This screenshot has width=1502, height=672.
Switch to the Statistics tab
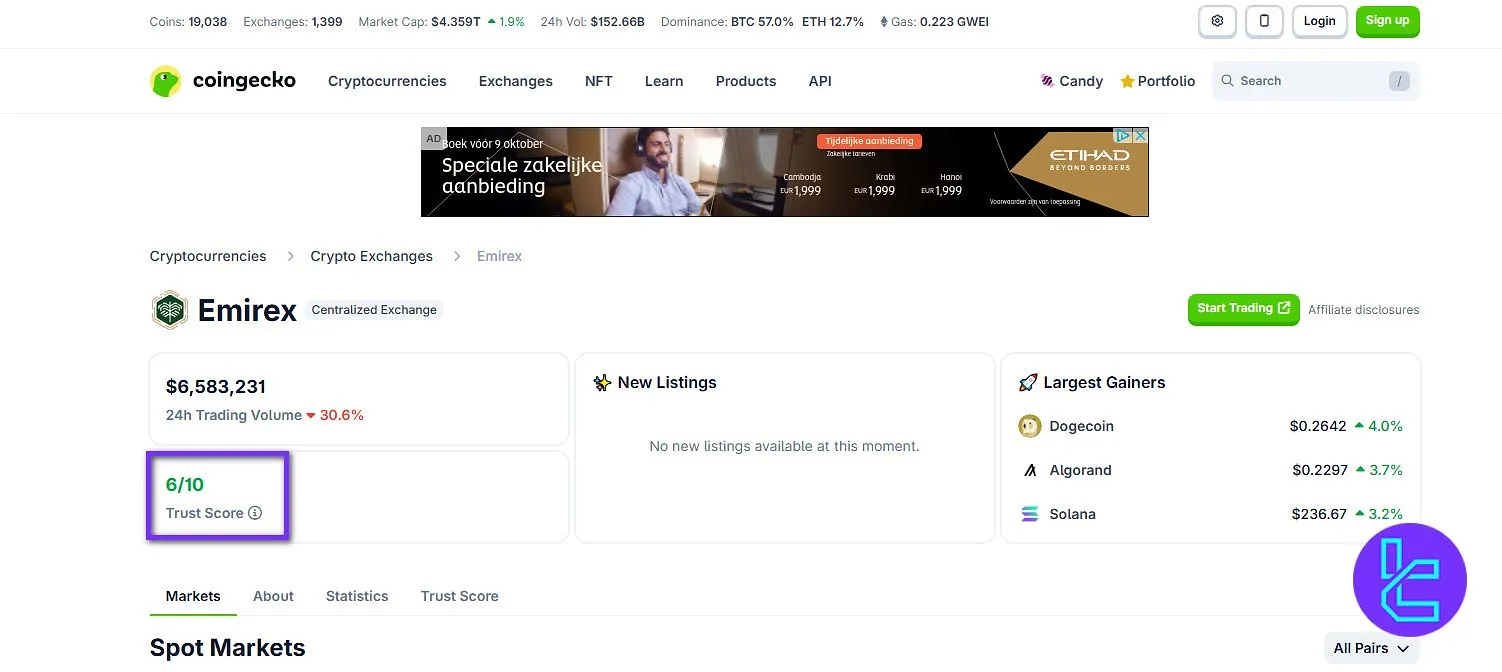(x=357, y=596)
